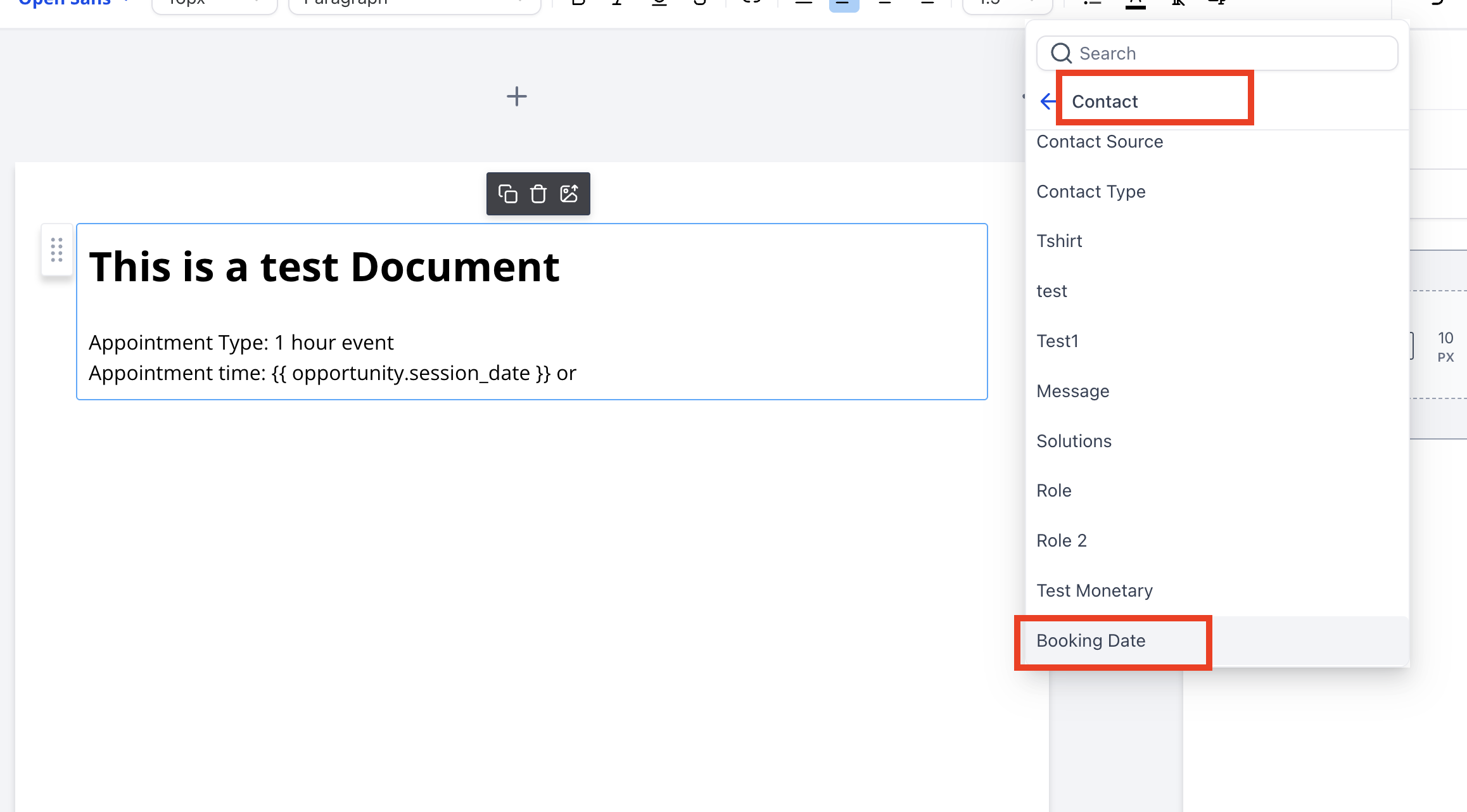Delete the selected text block
The height and width of the screenshot is (812, 1467).
point(538,194)
